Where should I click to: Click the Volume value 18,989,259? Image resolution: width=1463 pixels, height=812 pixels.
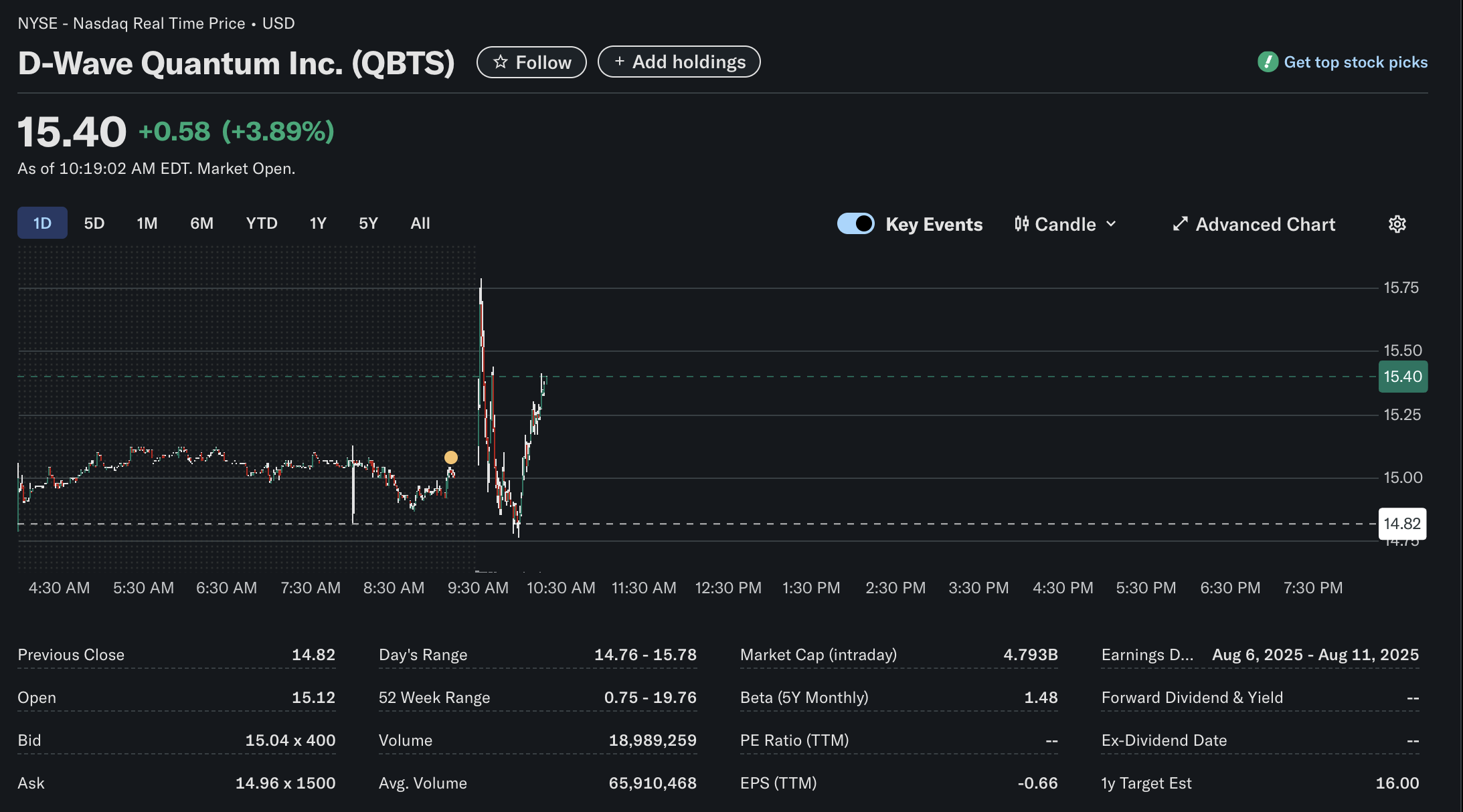(653, 740)
